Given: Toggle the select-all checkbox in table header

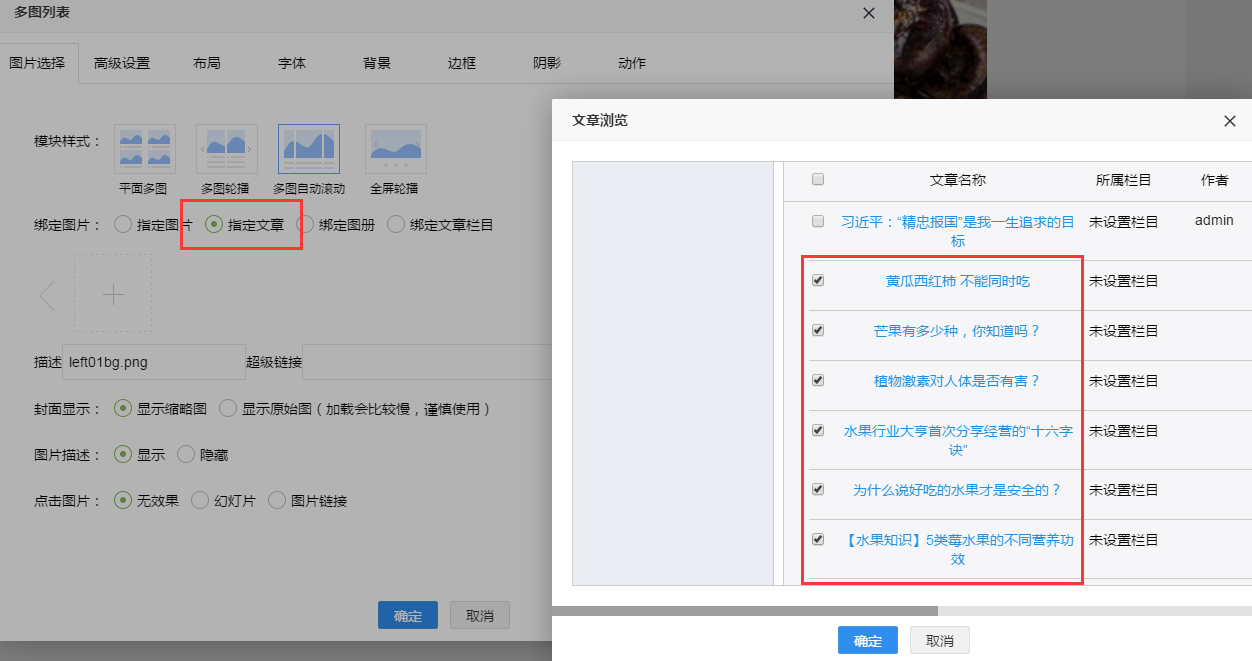Looking at the screenshot, I should [x=818, y=180].
